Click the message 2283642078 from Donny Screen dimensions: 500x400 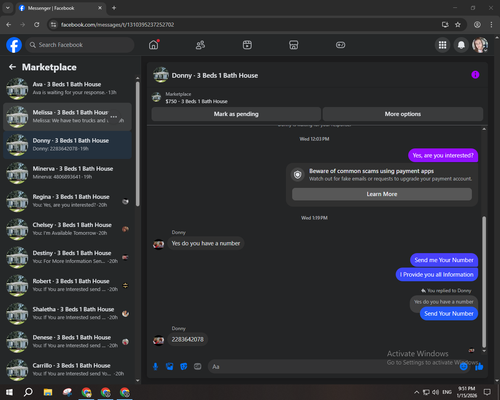(187, 339)
